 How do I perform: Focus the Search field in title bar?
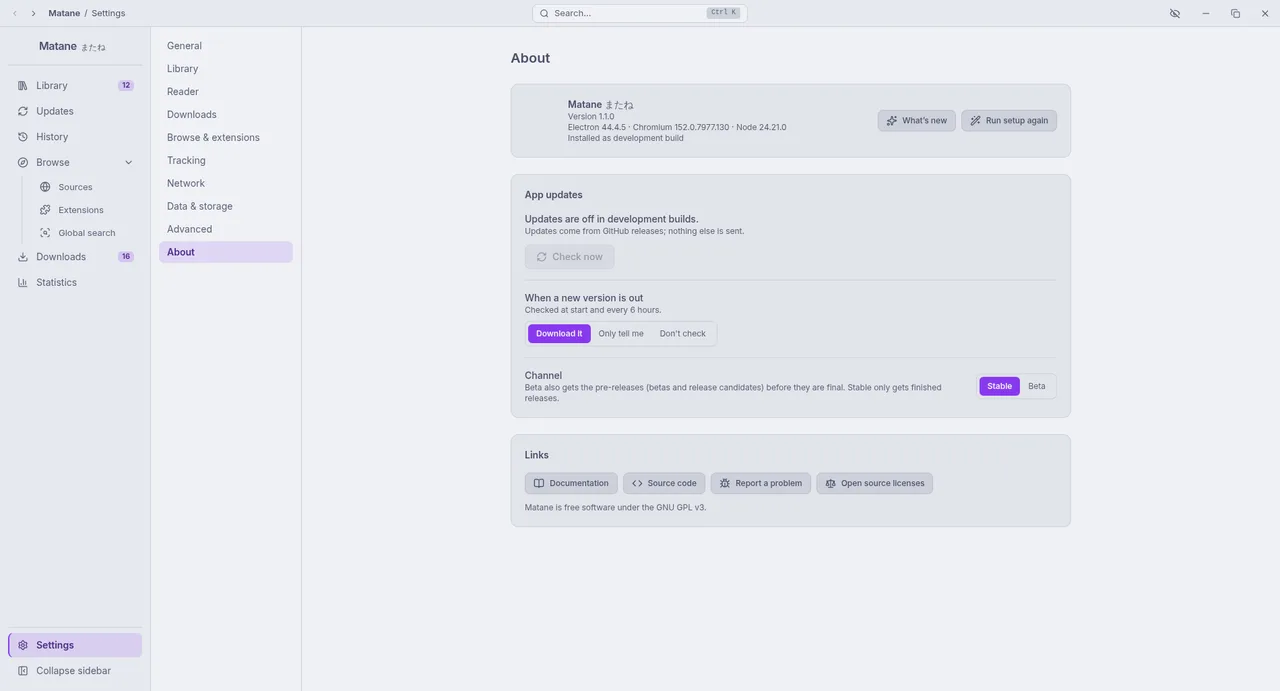(x=640, y=13)
